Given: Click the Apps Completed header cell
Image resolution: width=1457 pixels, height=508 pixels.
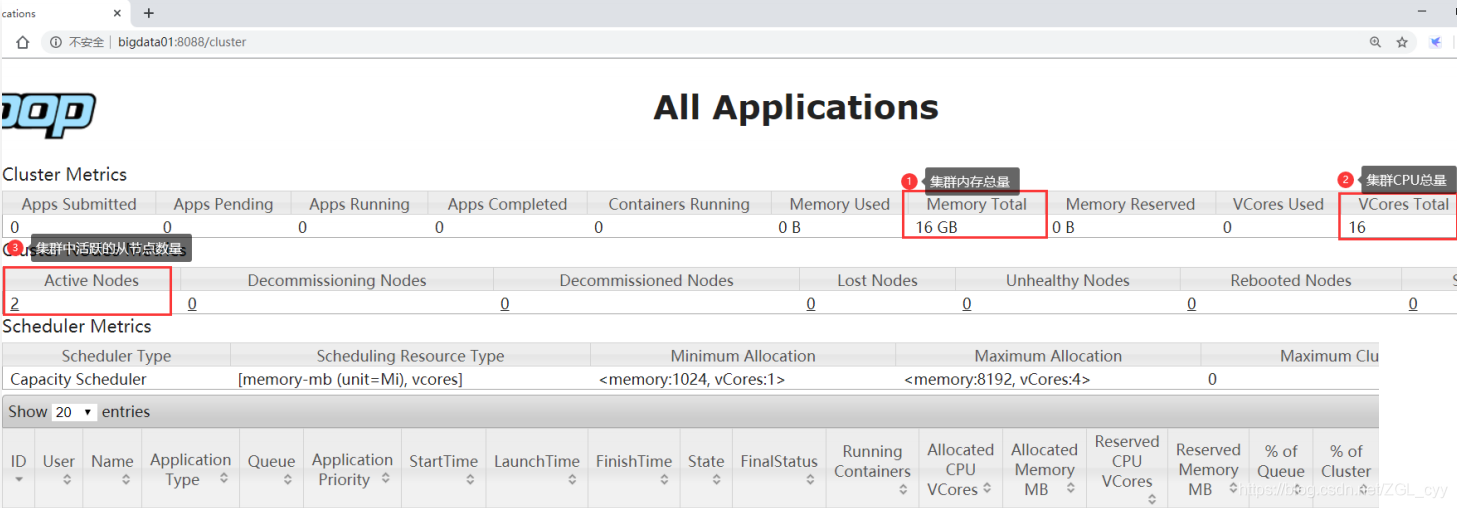Looking at the screenshot, I should pos(507,204).
